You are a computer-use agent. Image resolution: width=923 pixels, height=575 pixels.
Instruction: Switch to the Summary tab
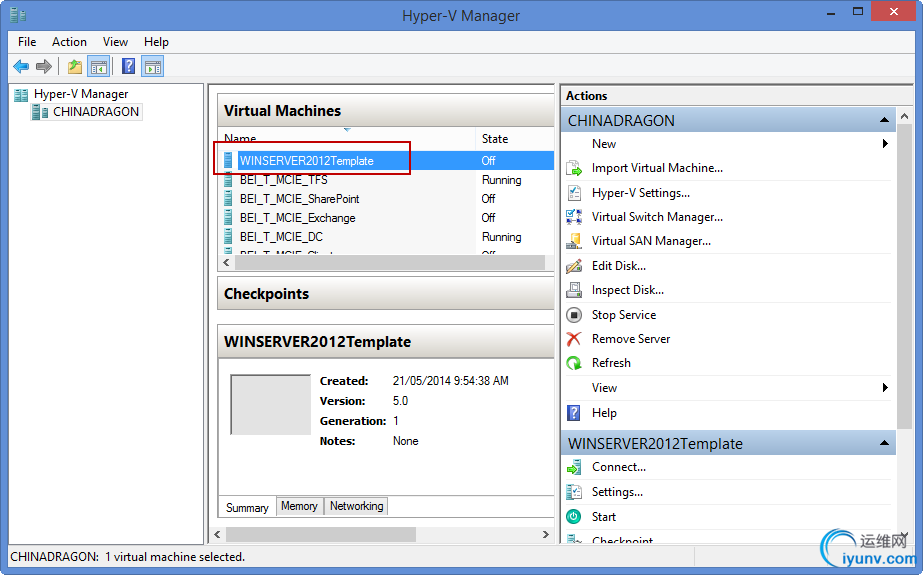247,507
